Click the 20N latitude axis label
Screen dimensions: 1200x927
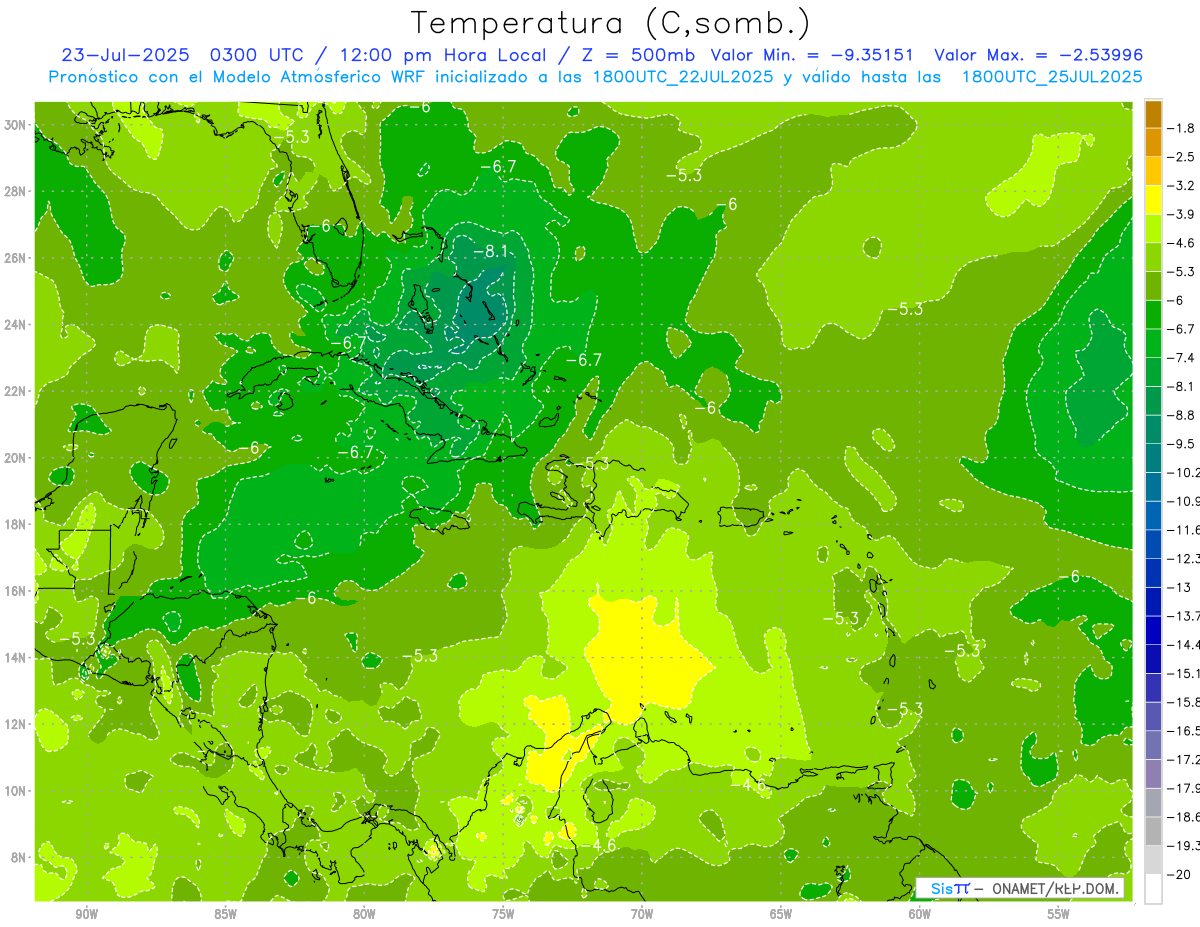[x=16, y=457]
